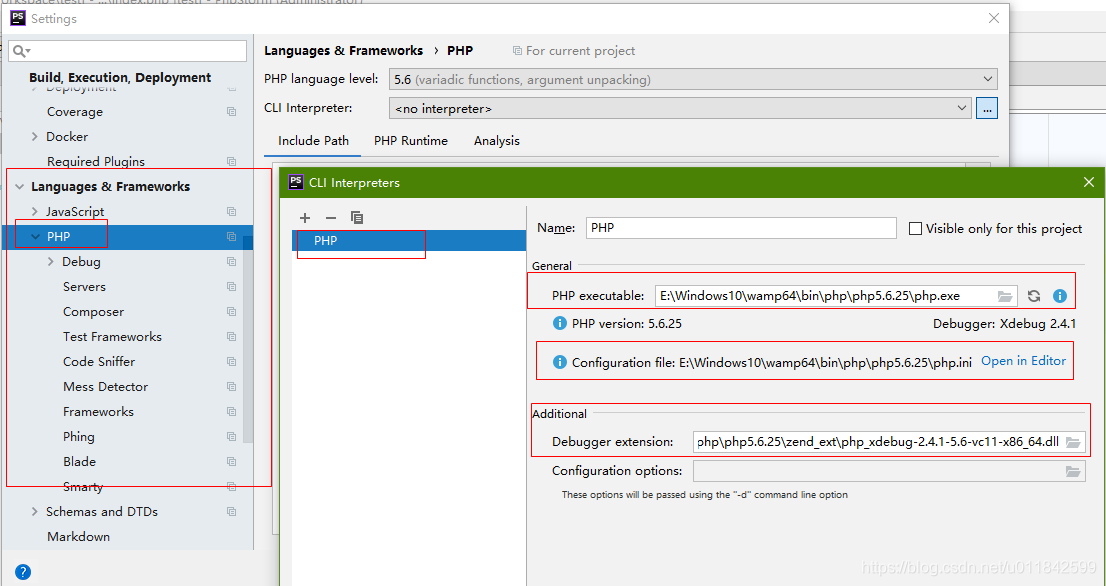Click project-level icon beside Code Sniffer
Viewport: 1106px width, 586px height.
(231, 362)
